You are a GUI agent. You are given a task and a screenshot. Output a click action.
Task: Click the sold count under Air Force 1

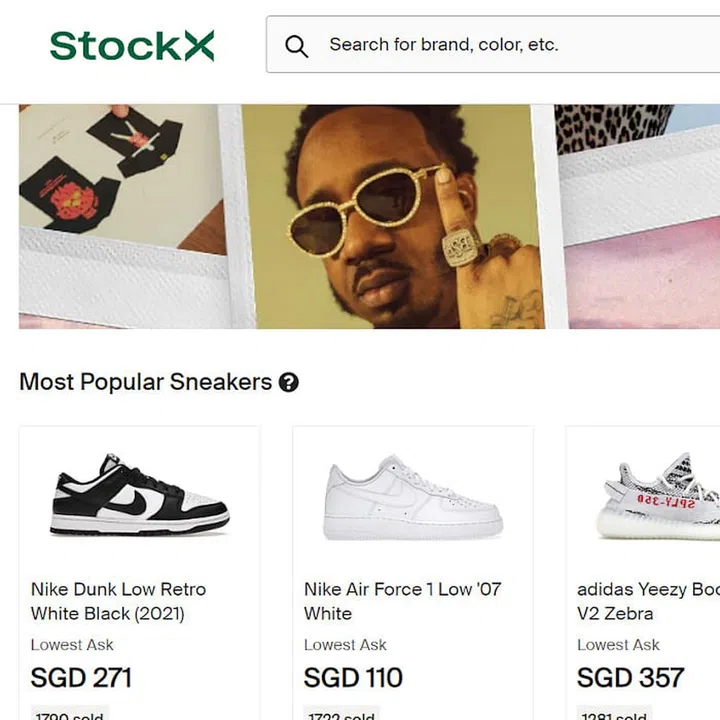point(344,714)
